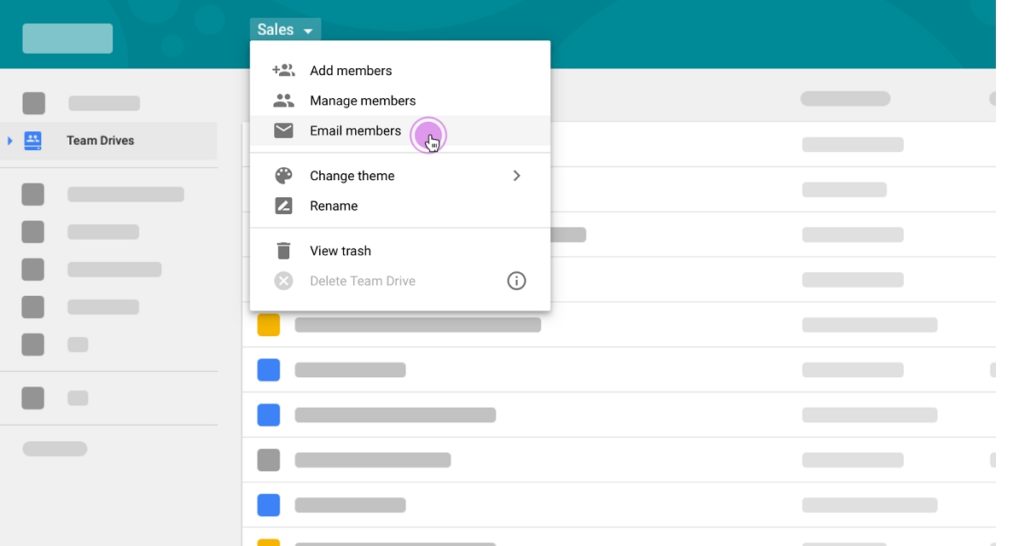Choose the Add members menu label

point(350,71)
